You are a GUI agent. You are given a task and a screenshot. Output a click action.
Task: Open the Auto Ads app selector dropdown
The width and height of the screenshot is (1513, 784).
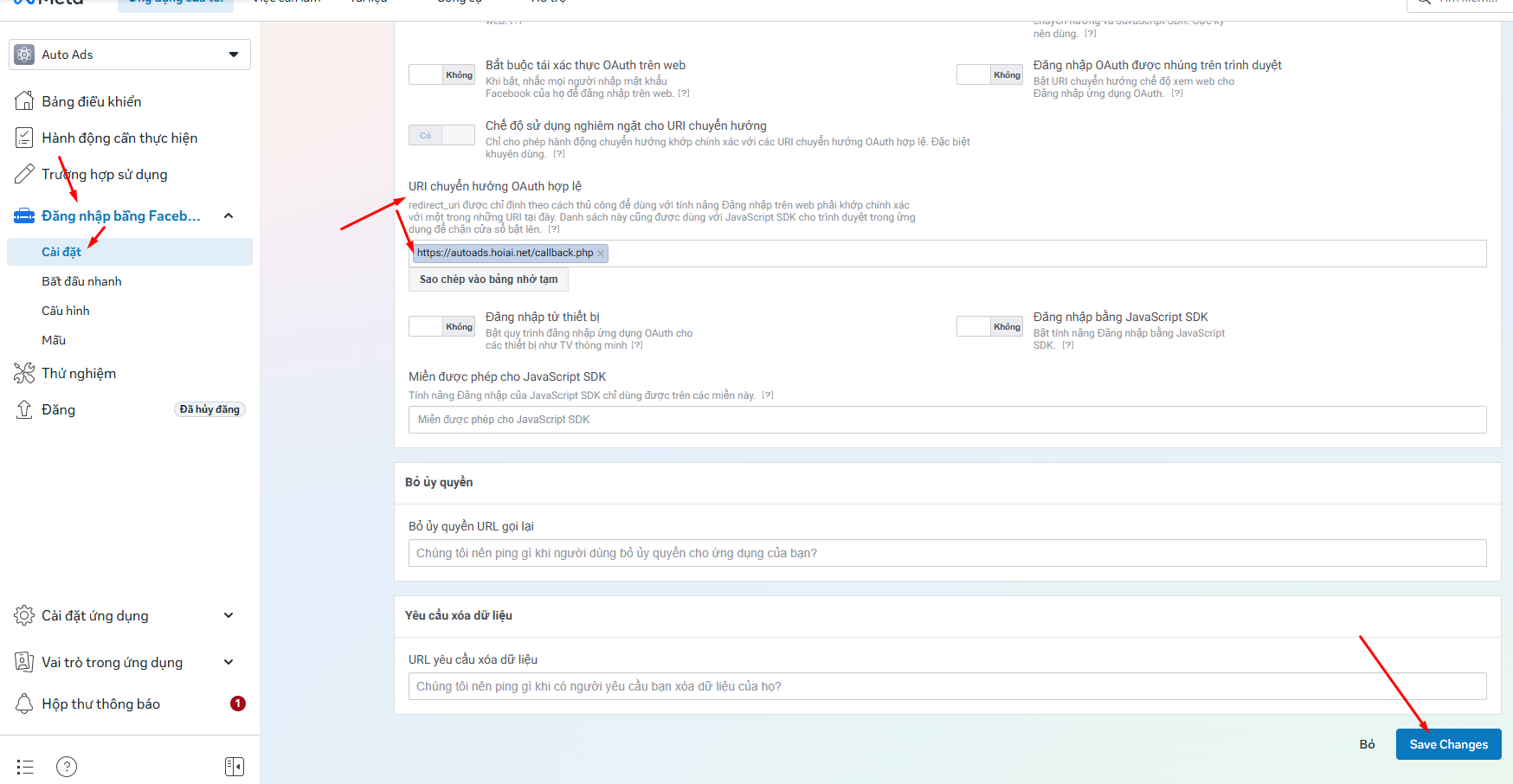[x=130, y=55]
